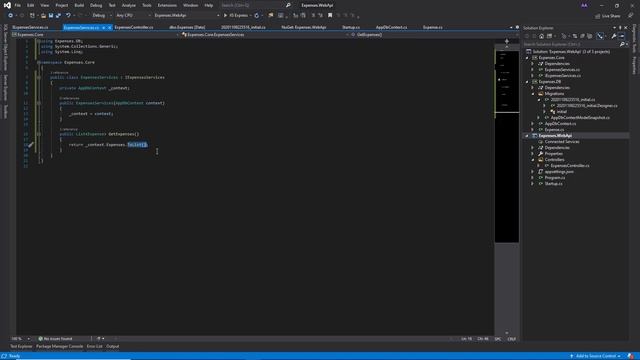Collapse the ExpensesServices class outline region
This screenshot has height=360, width=640.
click(39, 78)
